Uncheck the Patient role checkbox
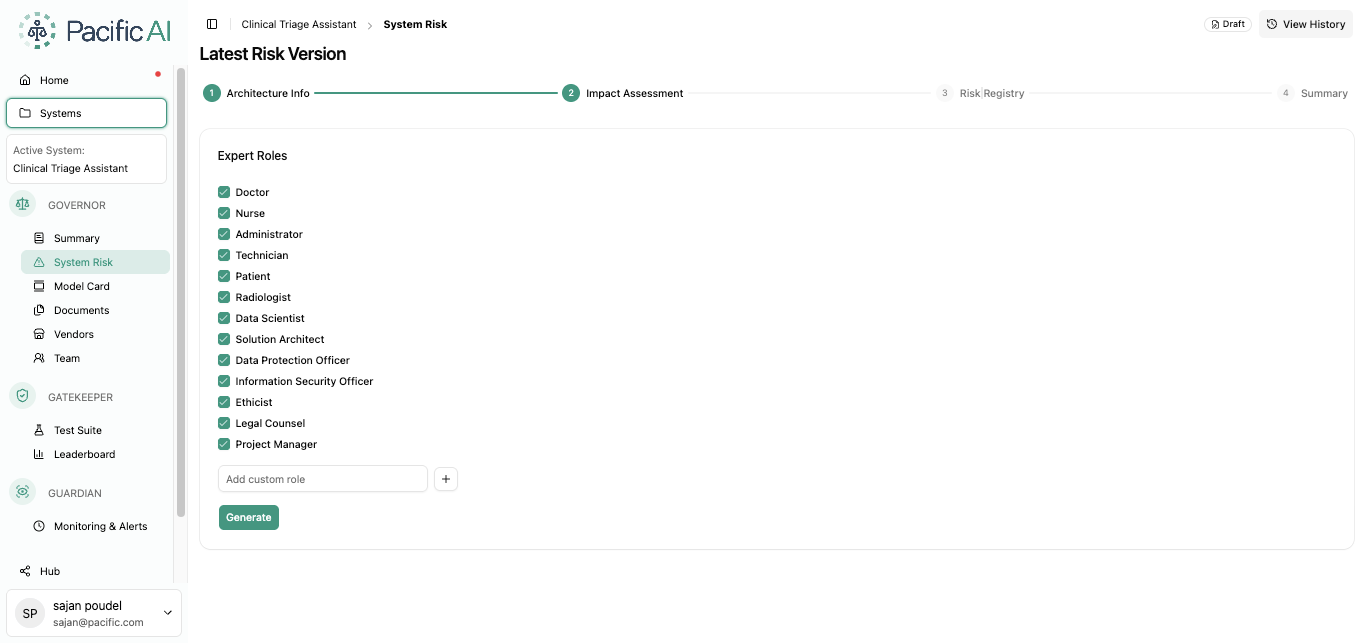Image resolution: width=1366 pixels, height=643 pixels. pos(224,276)
